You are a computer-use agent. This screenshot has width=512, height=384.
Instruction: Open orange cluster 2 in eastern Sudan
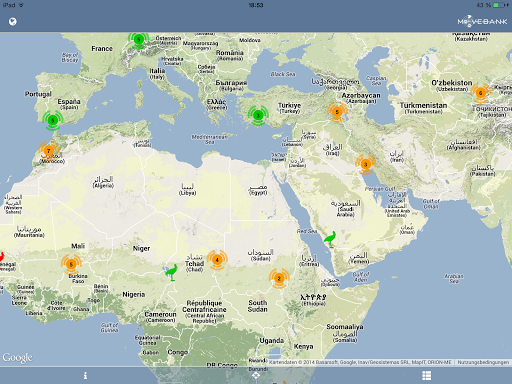[279, 278]
